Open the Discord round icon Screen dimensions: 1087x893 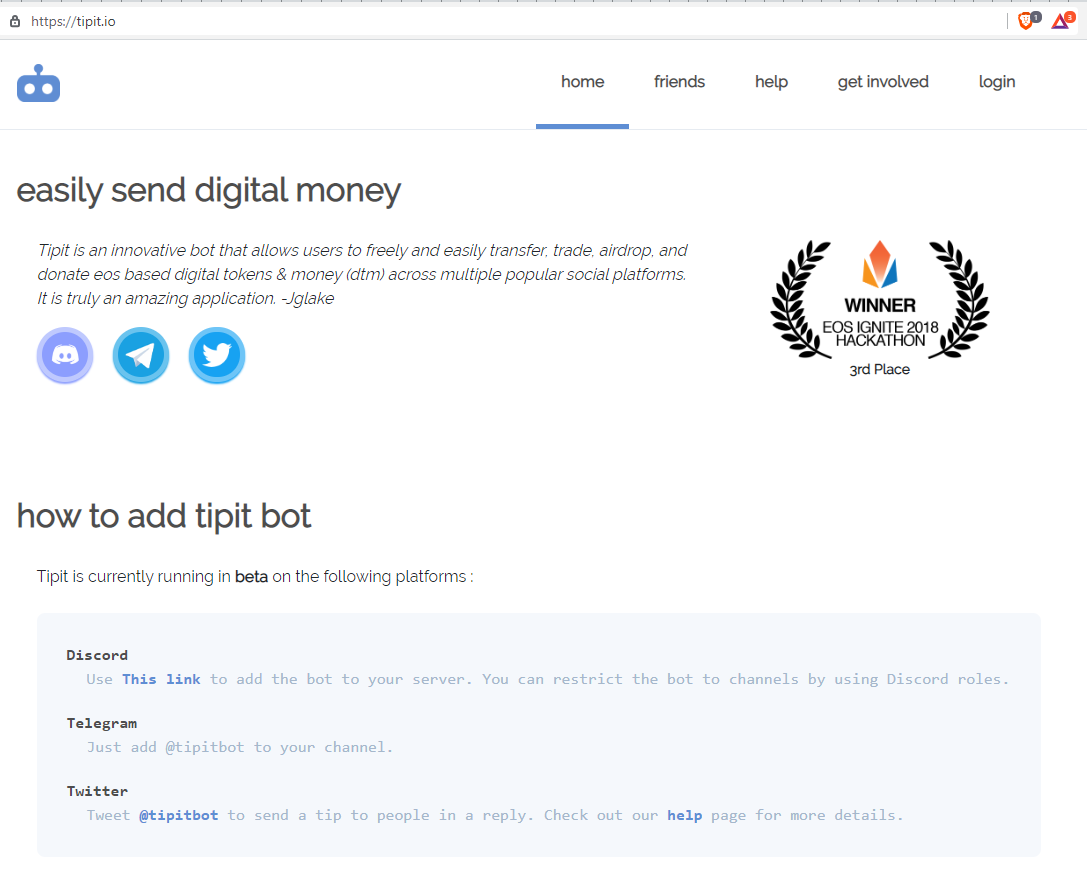click(x=65, y=355)
